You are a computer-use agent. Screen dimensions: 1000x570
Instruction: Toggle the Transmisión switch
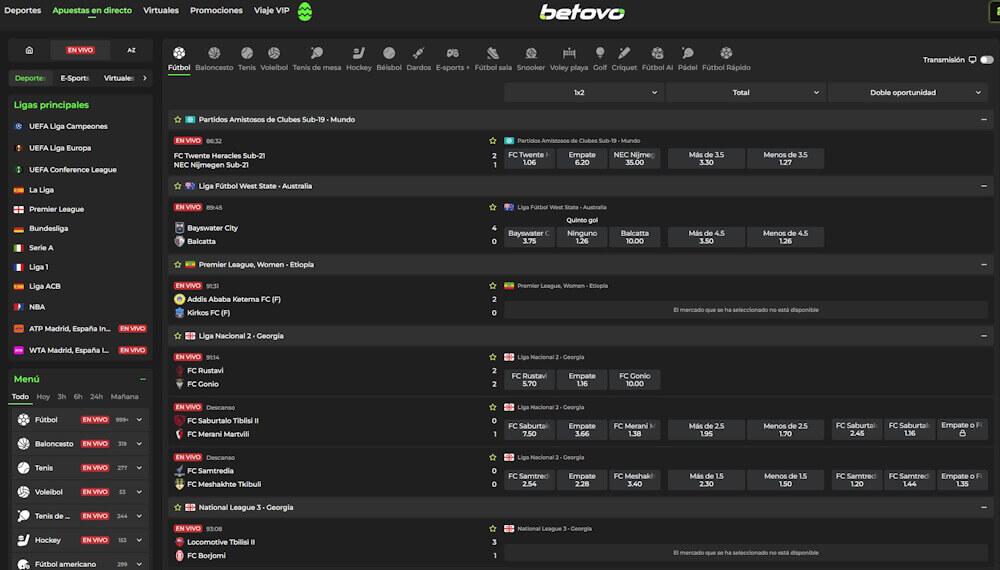(987, 59)
